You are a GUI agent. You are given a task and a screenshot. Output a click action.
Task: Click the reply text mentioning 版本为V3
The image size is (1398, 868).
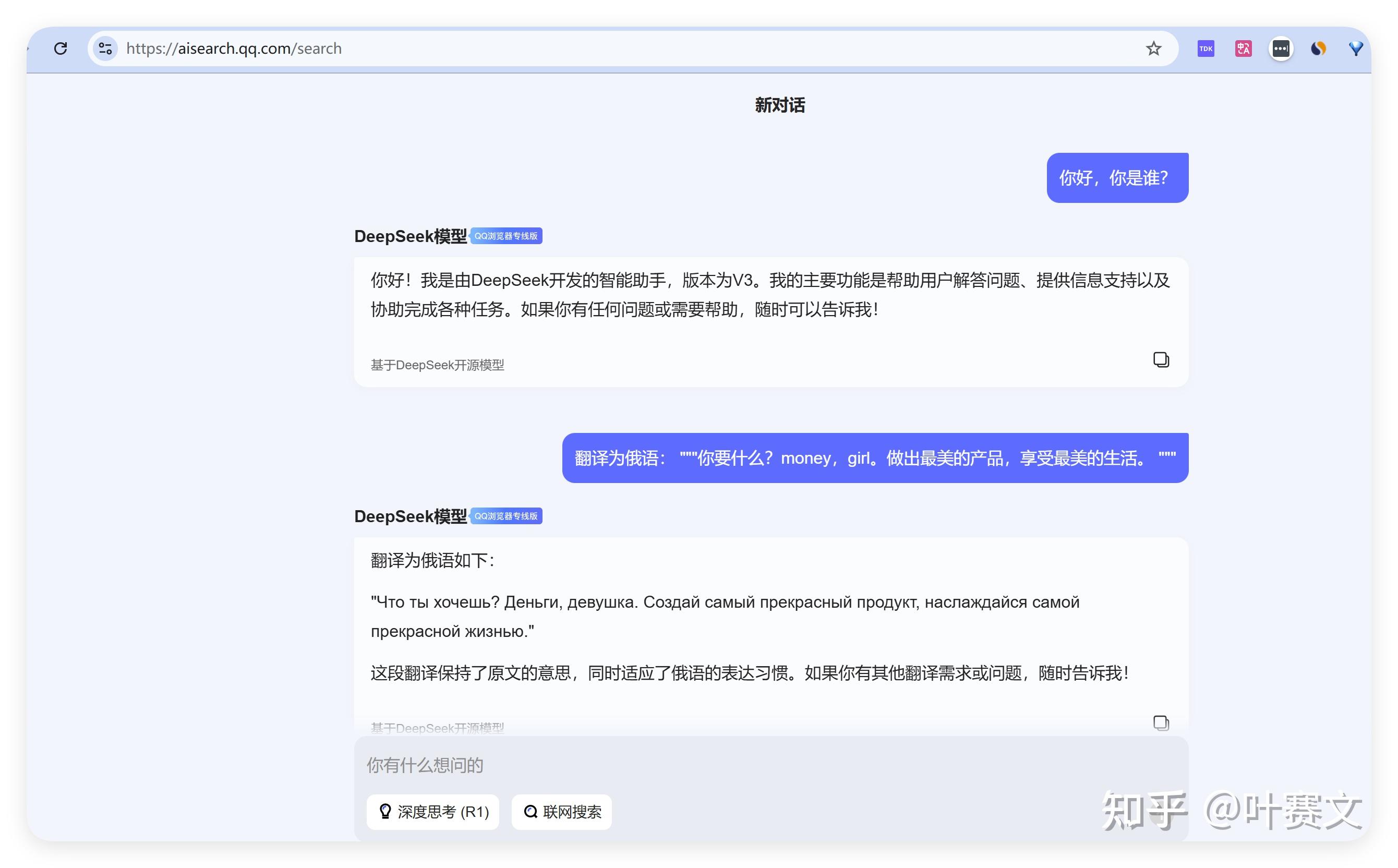pos(769,295)
